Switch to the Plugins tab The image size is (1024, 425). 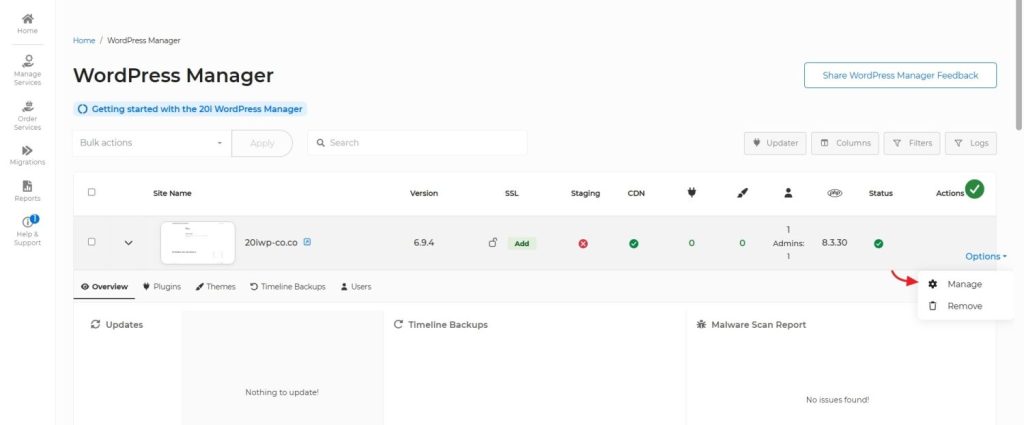162,287
